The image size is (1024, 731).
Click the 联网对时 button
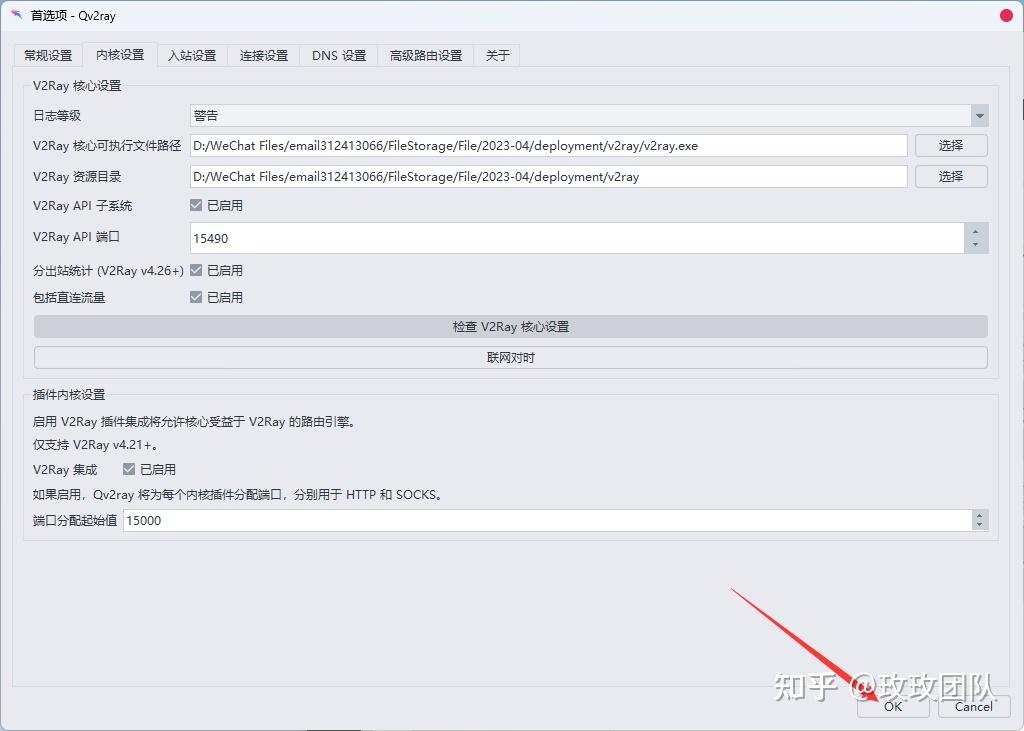(x=511, y=357)
